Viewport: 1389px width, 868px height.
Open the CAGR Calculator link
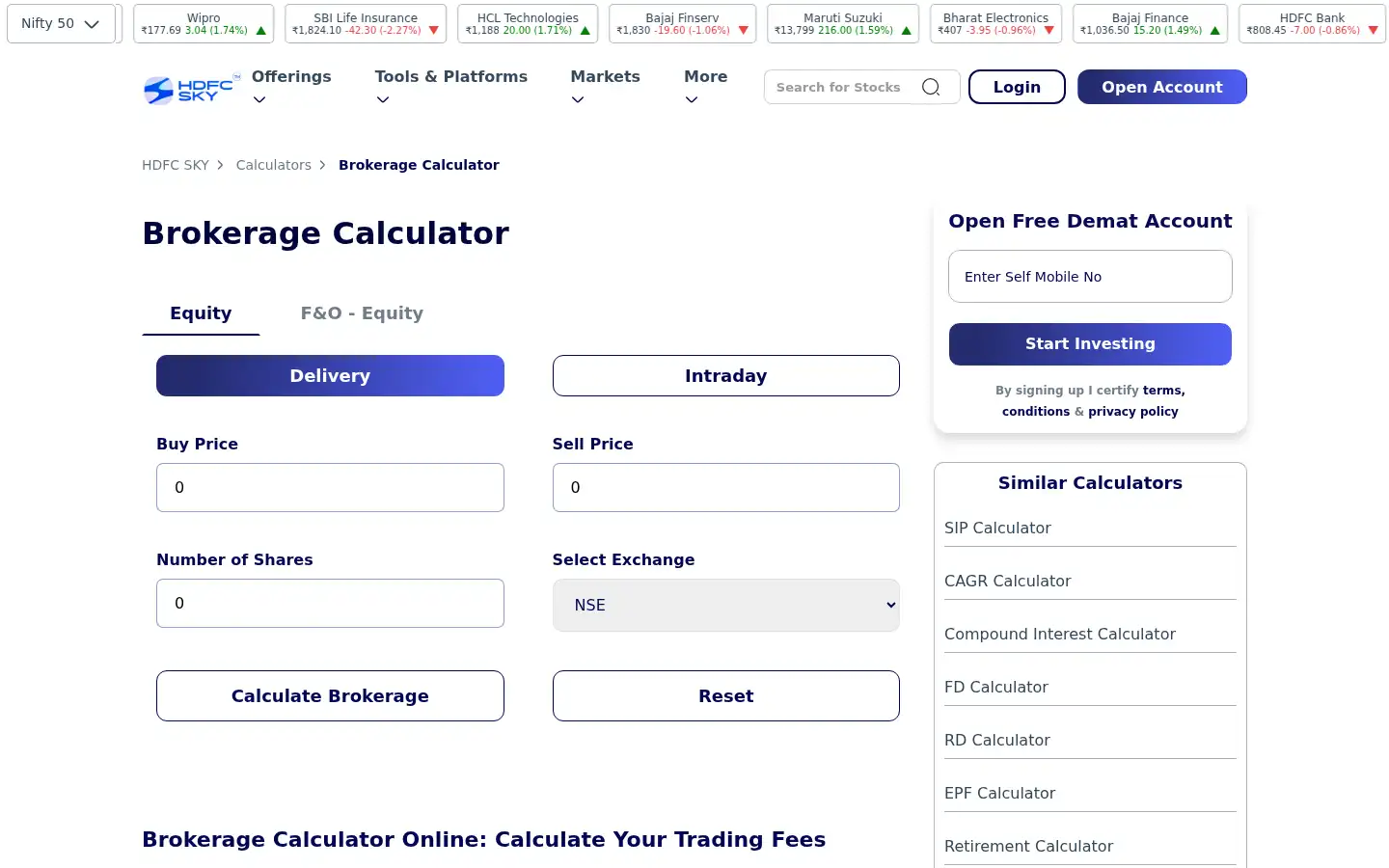pyautogui.click(x=1007, y=582)
